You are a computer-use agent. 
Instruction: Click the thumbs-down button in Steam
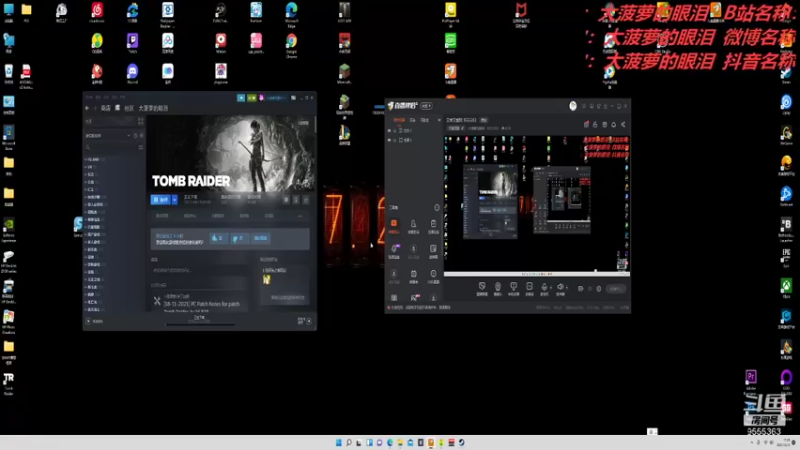click(x=239, y=238)
